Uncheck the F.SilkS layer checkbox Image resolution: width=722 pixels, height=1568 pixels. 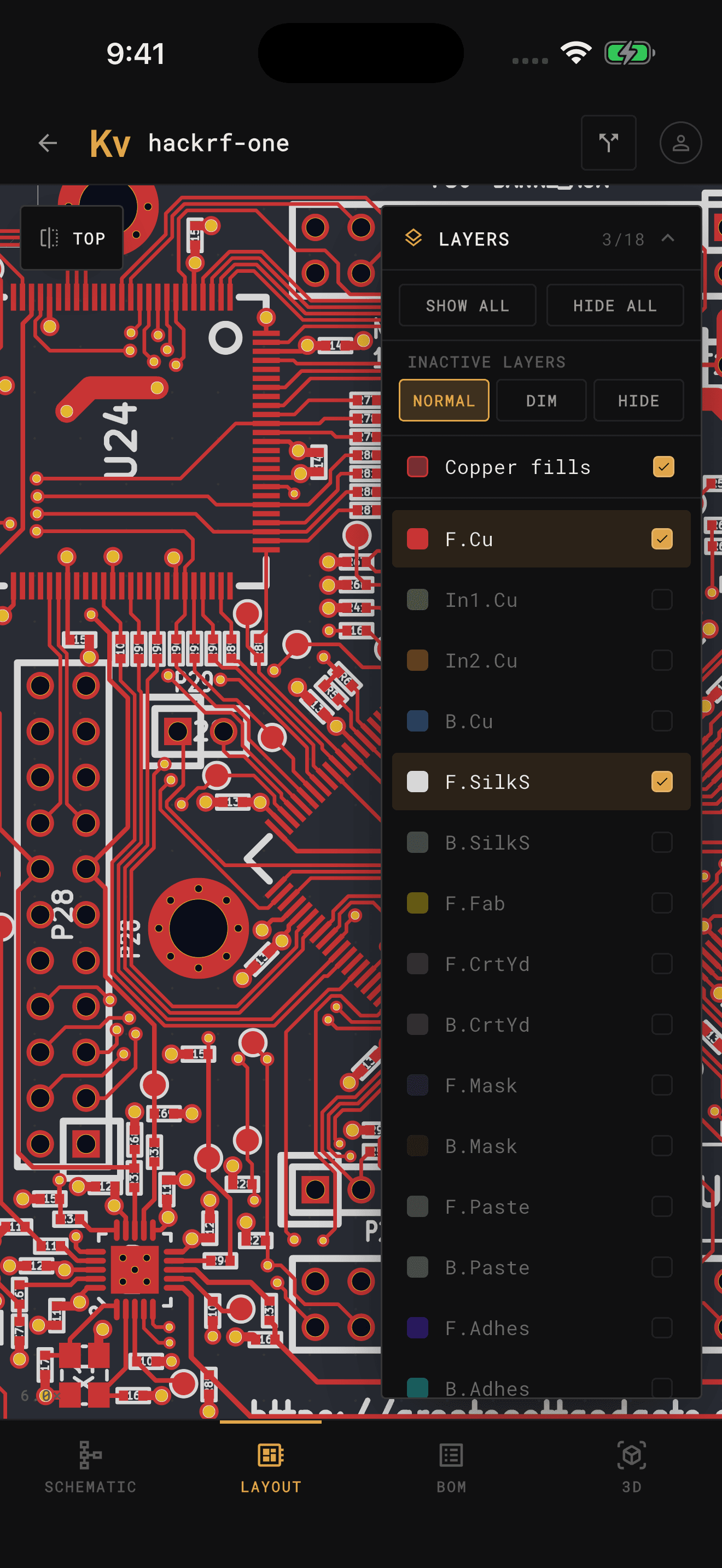tap(662, 782)
